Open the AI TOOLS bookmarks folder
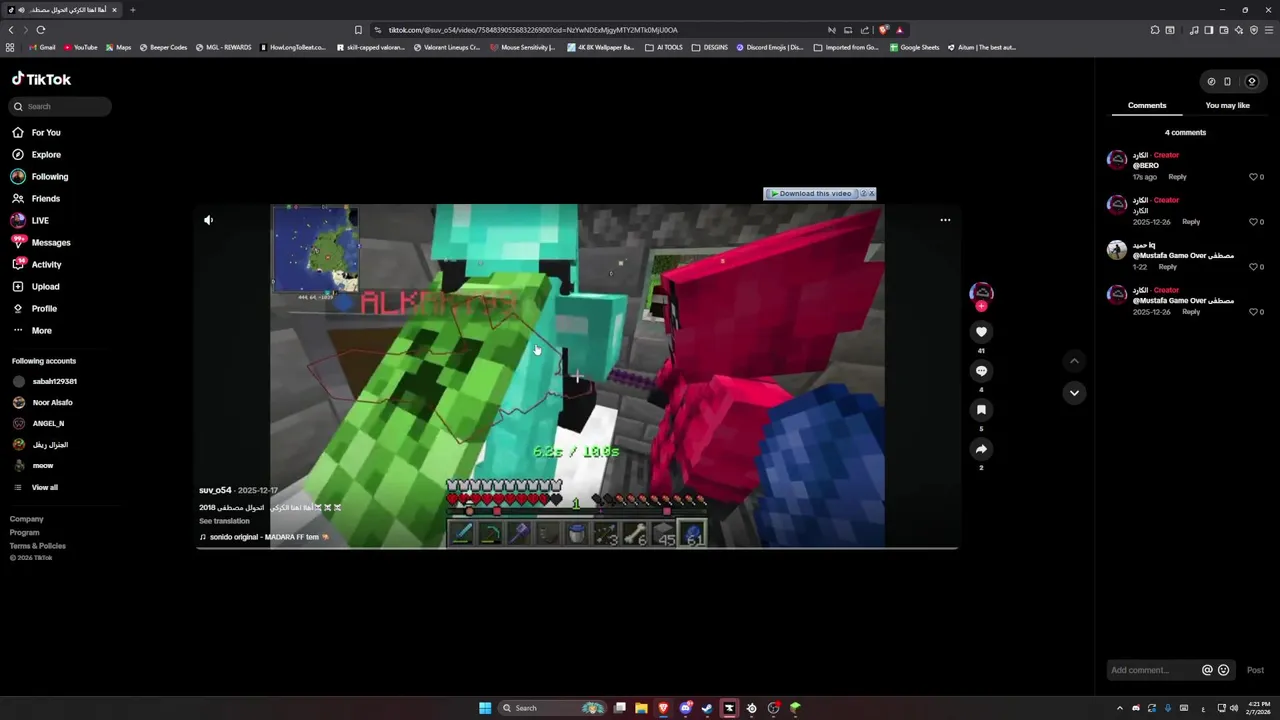1280x720 pixels. [x=664, y=47]
